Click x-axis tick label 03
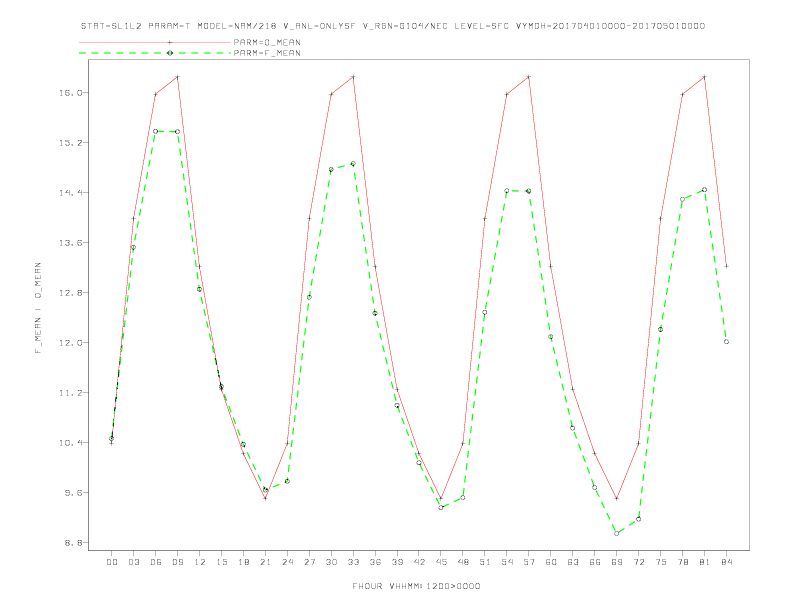792x612 pixels. [x=133, y=562]
